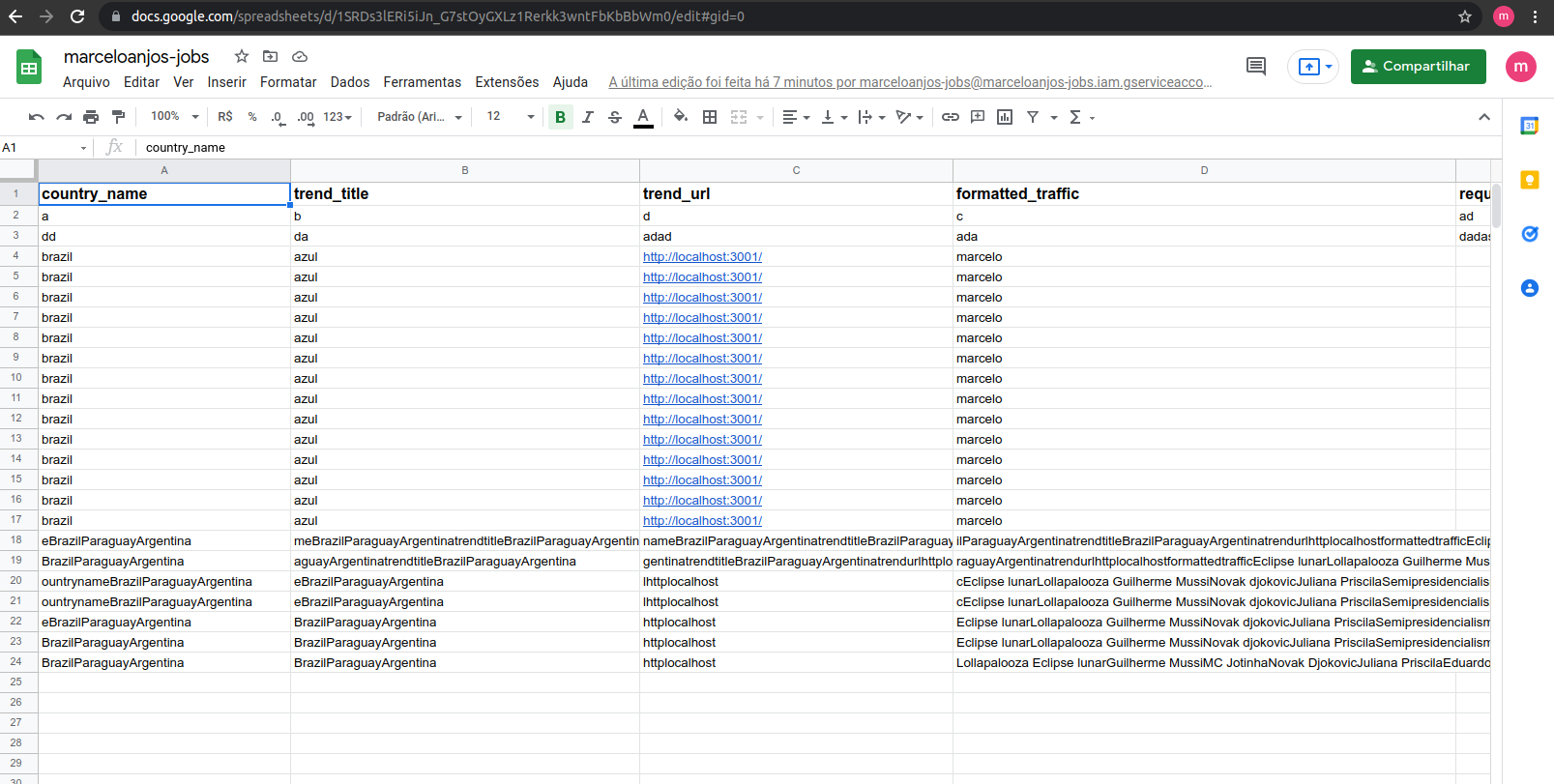Image resolution: width=1554 pixels, height=784 pixels.
Task: Star the marceloanjos-jobs document
Action: coord(242,56)
